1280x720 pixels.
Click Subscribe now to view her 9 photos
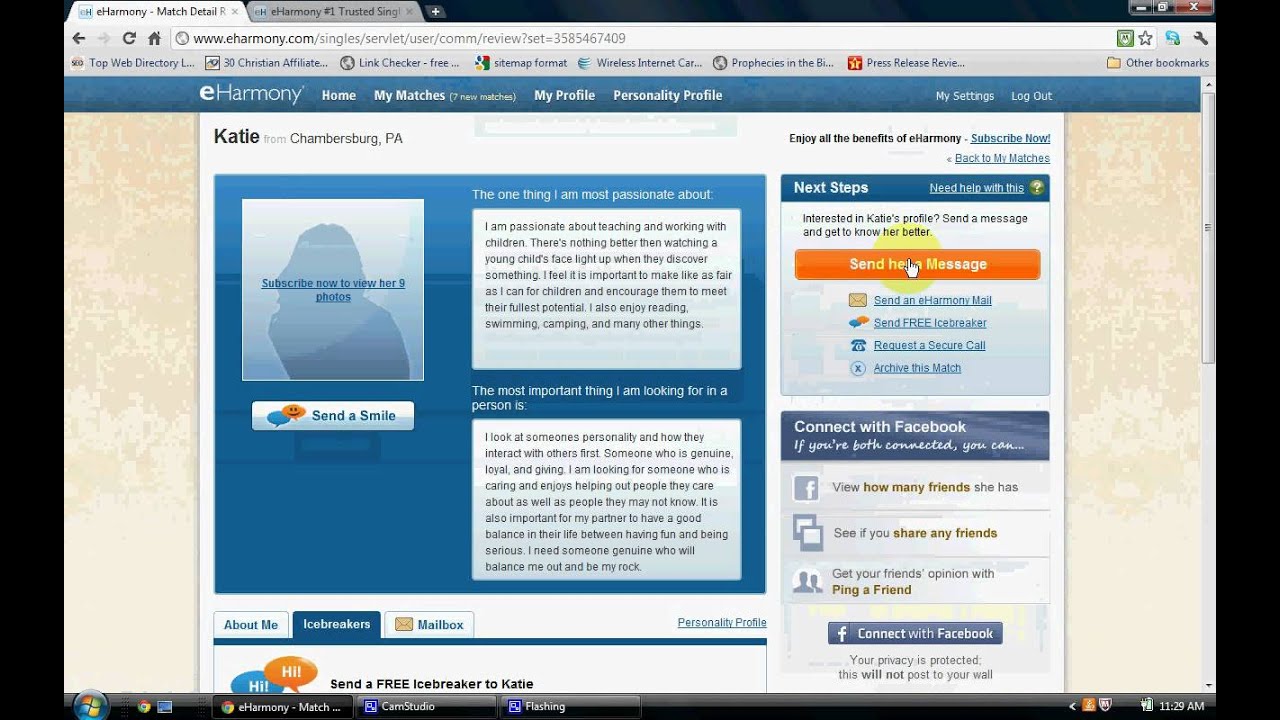(x=333, y=290)
